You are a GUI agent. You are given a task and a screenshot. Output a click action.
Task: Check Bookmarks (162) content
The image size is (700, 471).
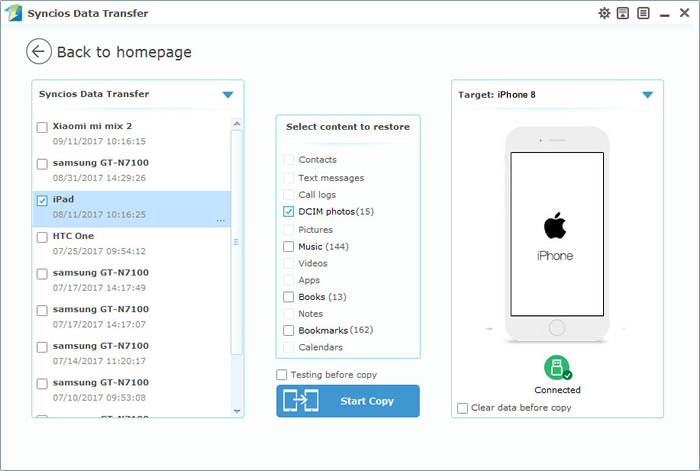288,330
